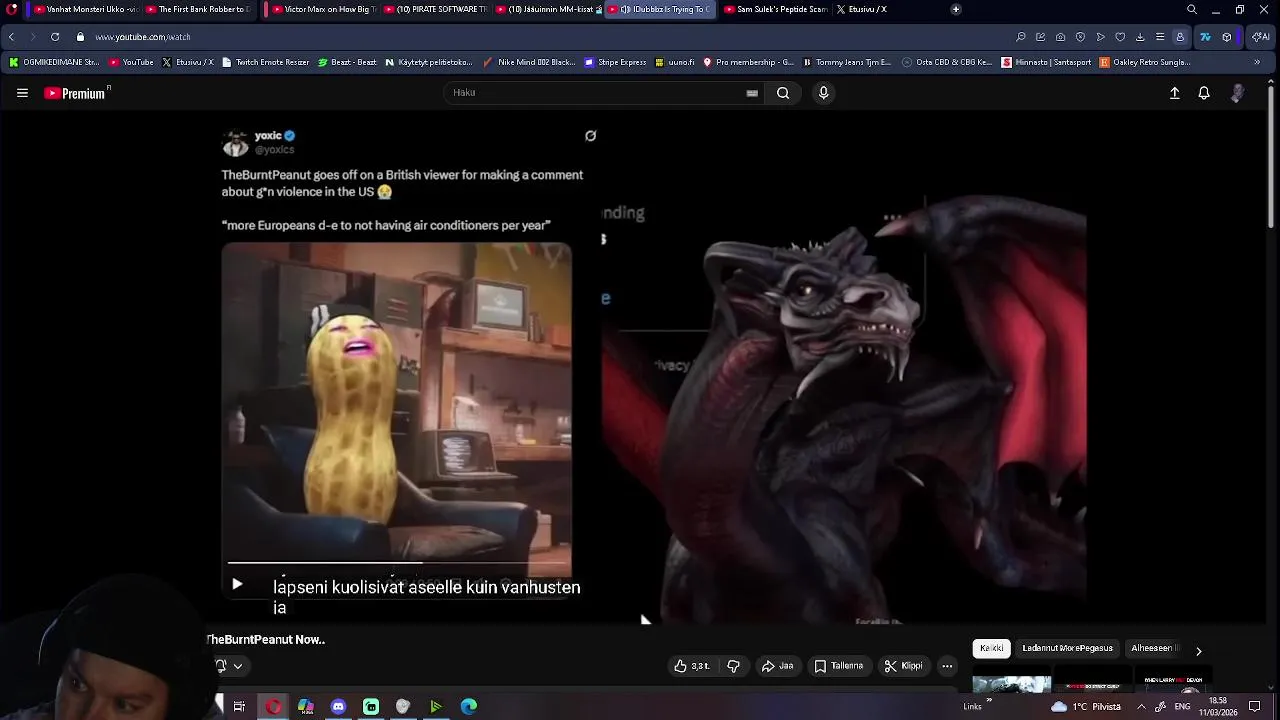This screenshot has width=1280, height=720.
Task: Open the on-screen keyboard in the search field
Action: coord(752,93)
